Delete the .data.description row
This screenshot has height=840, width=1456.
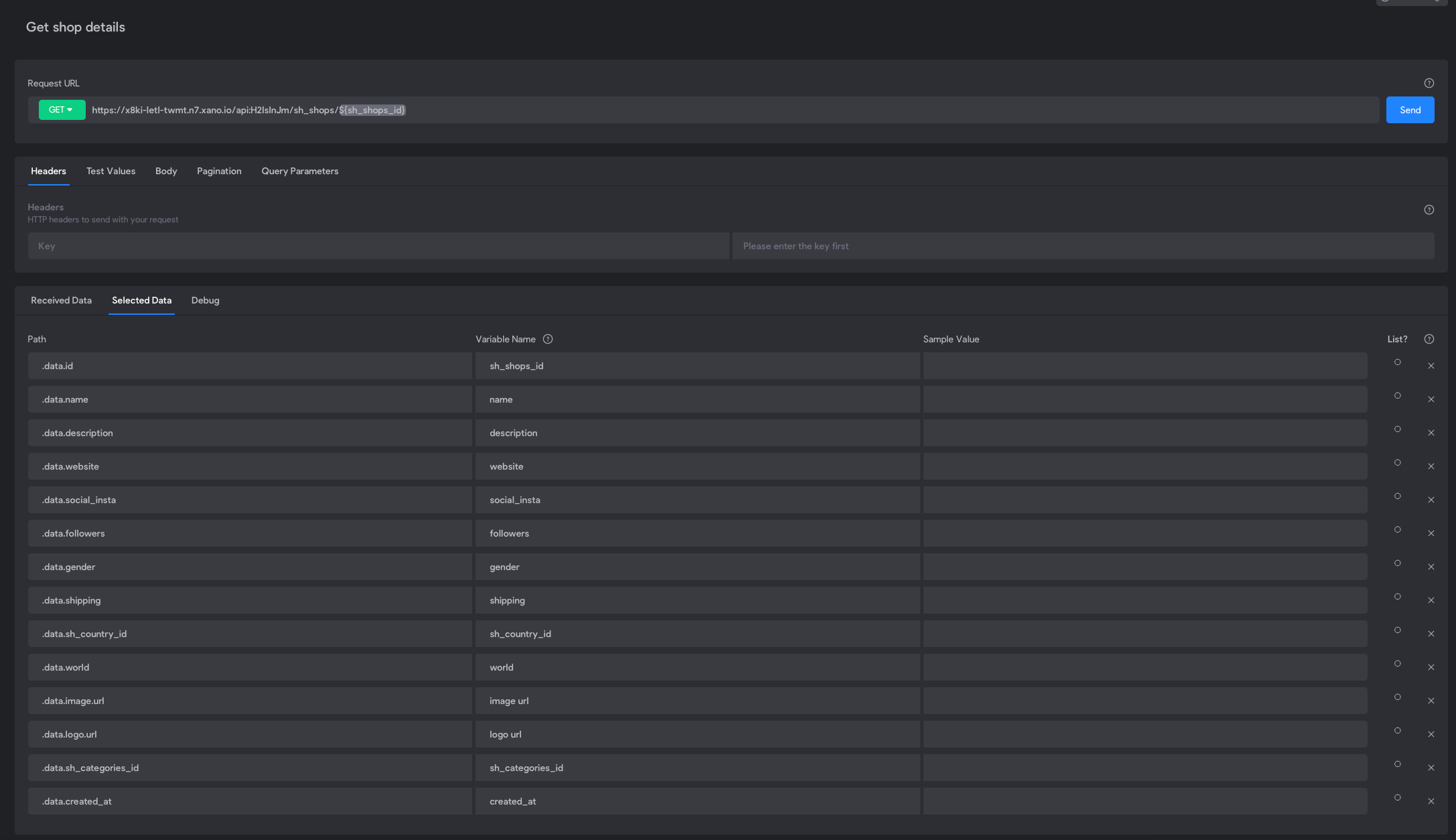(1431, 433)
